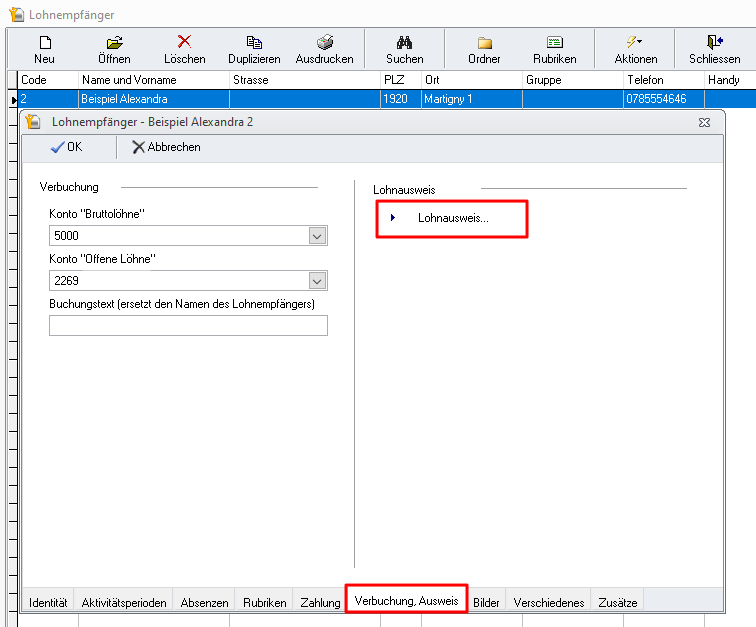Expand Konto Offene Löhne dropdown arrow

point(317,281)
